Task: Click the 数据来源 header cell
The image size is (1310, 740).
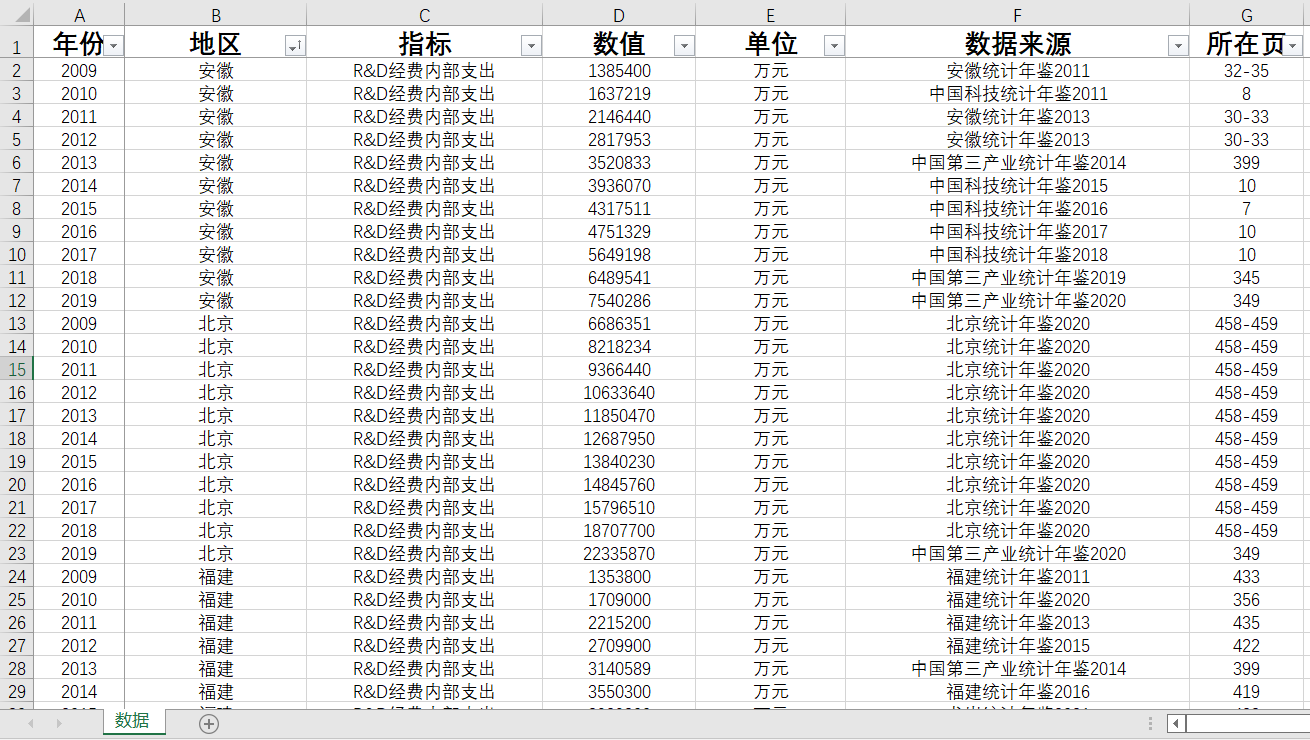Action: [1017, 43]
